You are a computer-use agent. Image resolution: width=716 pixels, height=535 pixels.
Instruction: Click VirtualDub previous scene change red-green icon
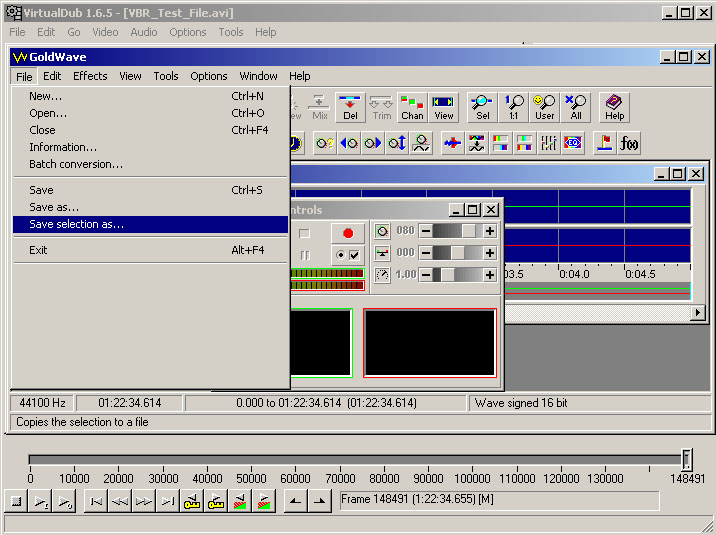tap(240, 501)
